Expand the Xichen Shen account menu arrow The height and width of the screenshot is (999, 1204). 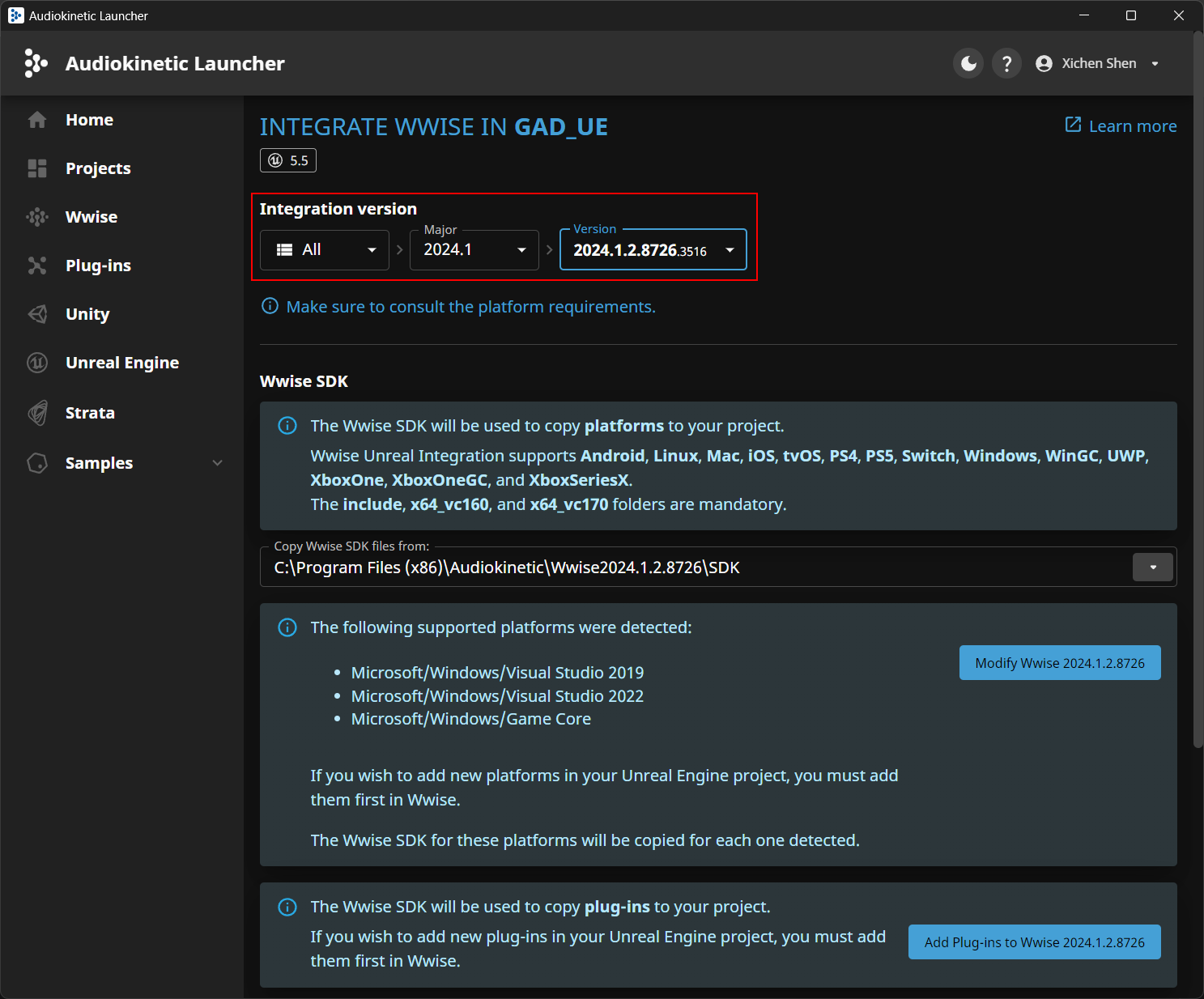(1155, 64)
